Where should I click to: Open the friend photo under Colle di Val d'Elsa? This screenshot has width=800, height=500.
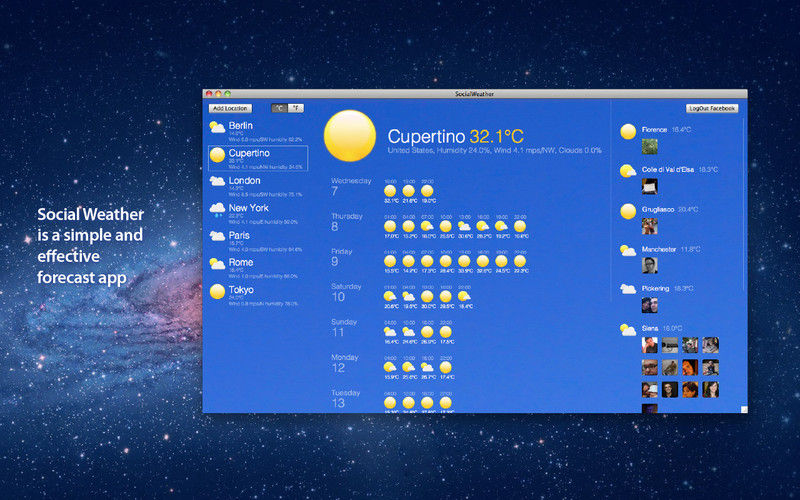(x=649, y=186)
